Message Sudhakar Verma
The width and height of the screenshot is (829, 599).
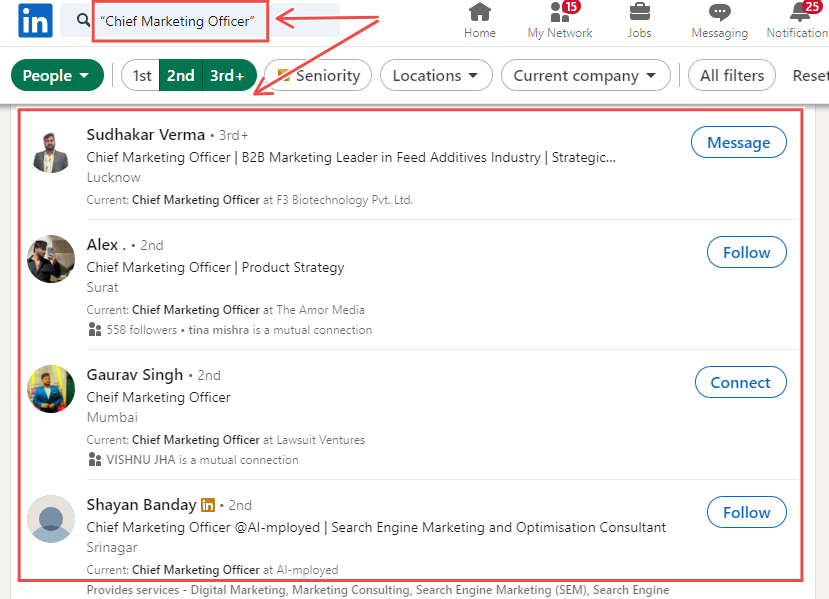[x=739, y=142]
